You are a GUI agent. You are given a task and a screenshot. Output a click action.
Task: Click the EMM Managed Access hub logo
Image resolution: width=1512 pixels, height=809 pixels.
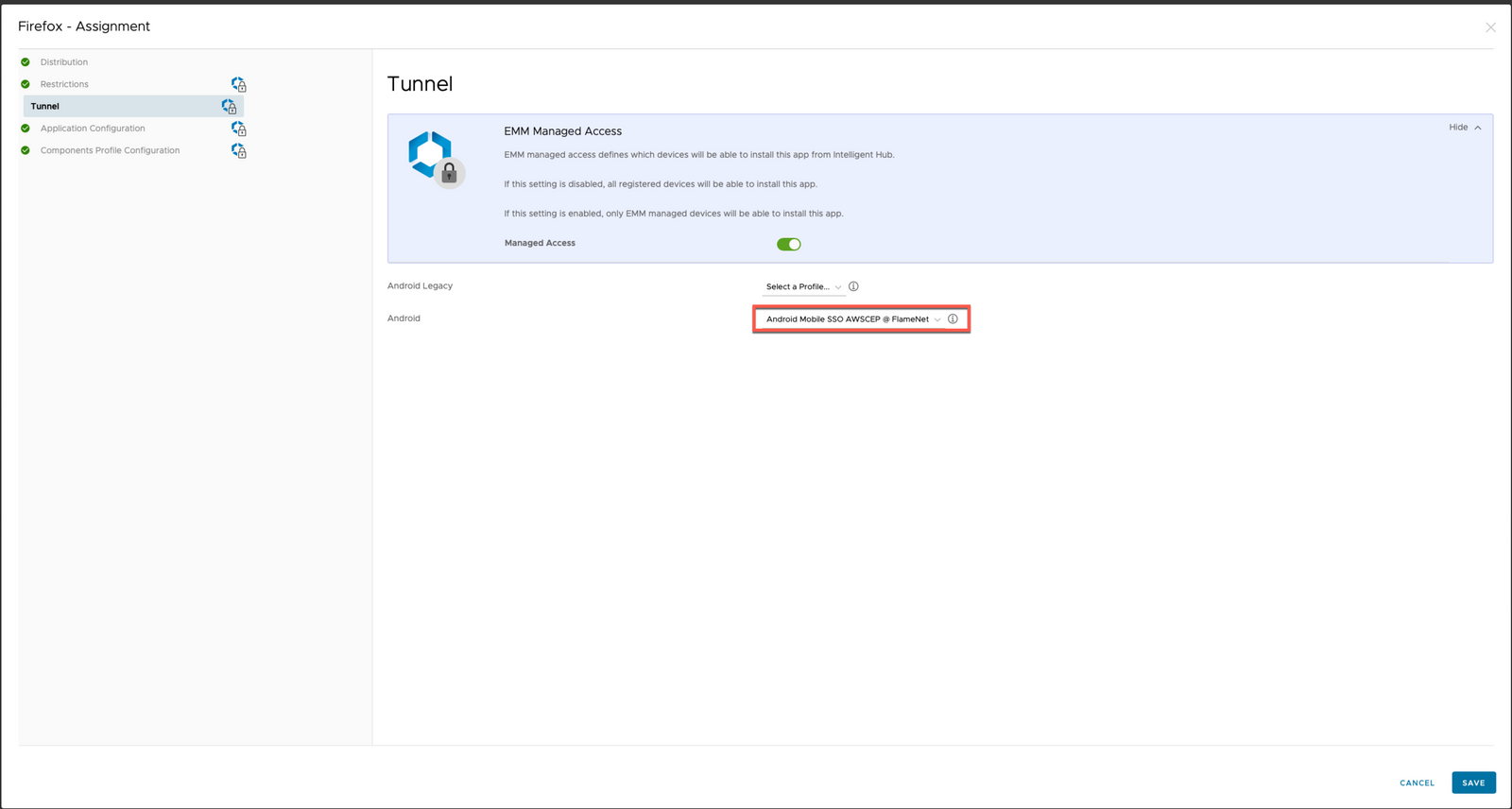436,159
